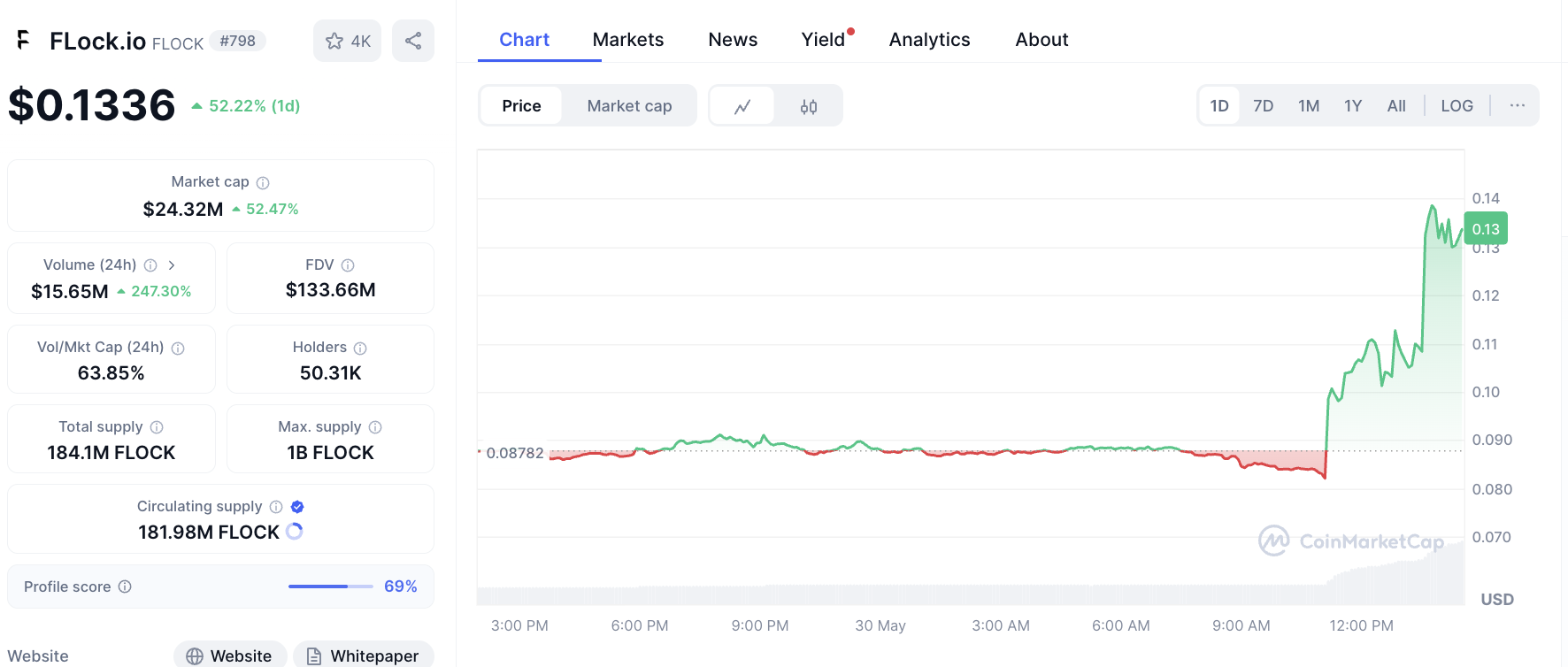Image resolution: width=1568 pixels, height=667 pixels.
Task: Open chart more options ellipsis
Action: click(x=1518, y=105)
